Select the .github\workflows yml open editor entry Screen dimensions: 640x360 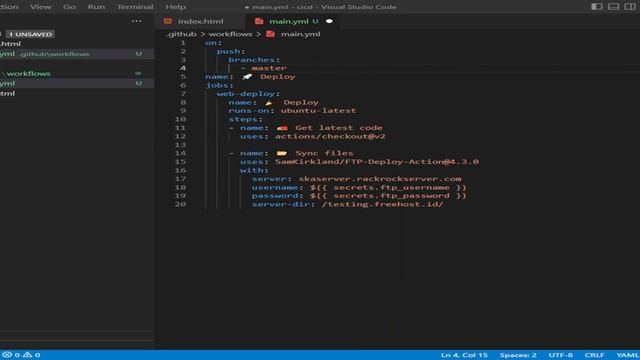[77, 54]
